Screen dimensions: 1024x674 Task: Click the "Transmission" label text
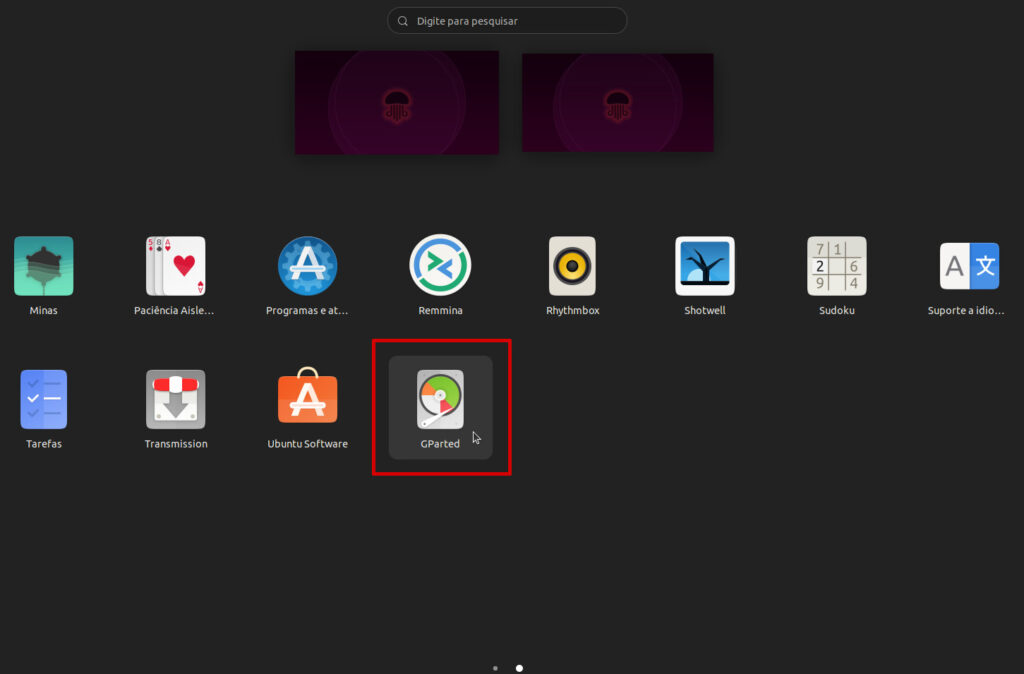(176, 443)
